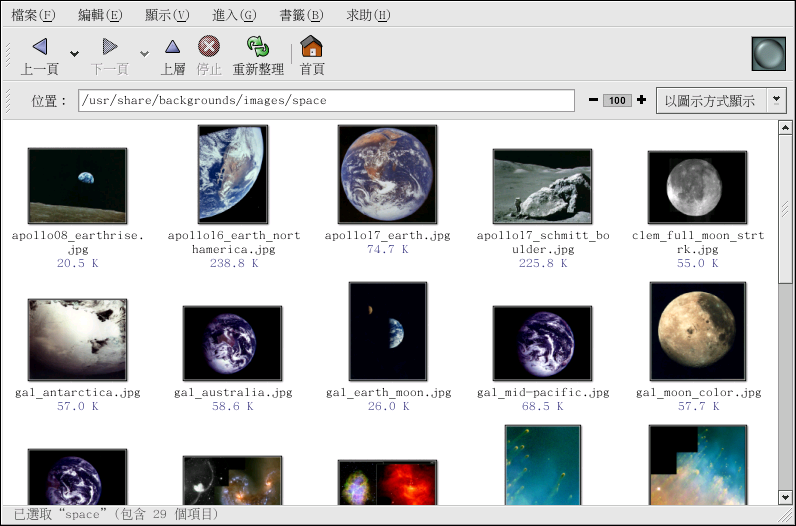Viewport: 796px width, 526px height.
Task: Open the 檔案(F) menu
Action: [x=33, y=15]
